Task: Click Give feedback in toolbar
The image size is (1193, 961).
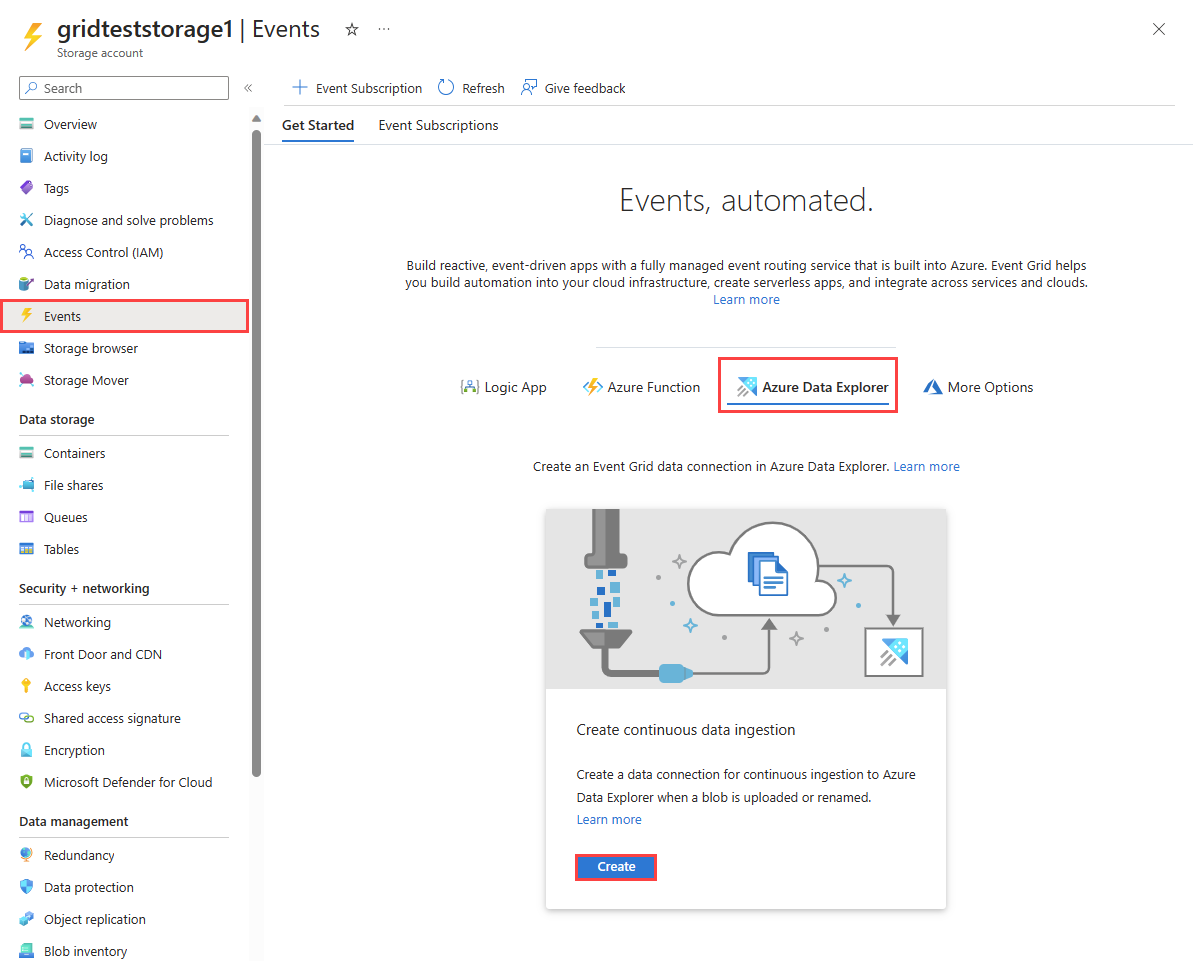Action: [573, 88]
